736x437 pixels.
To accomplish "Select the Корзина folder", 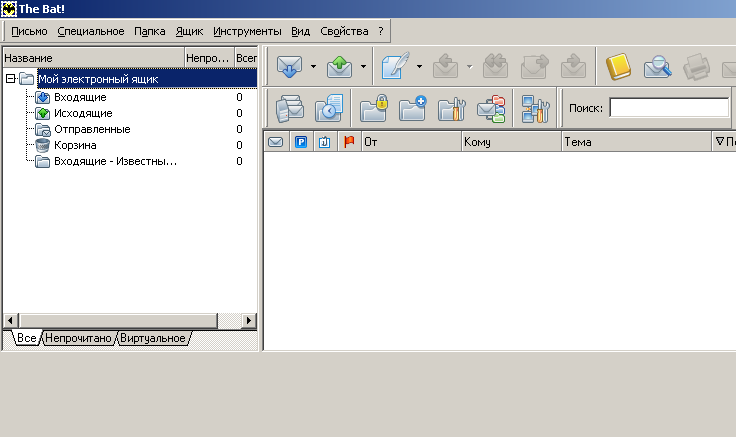I will (75, 145).
